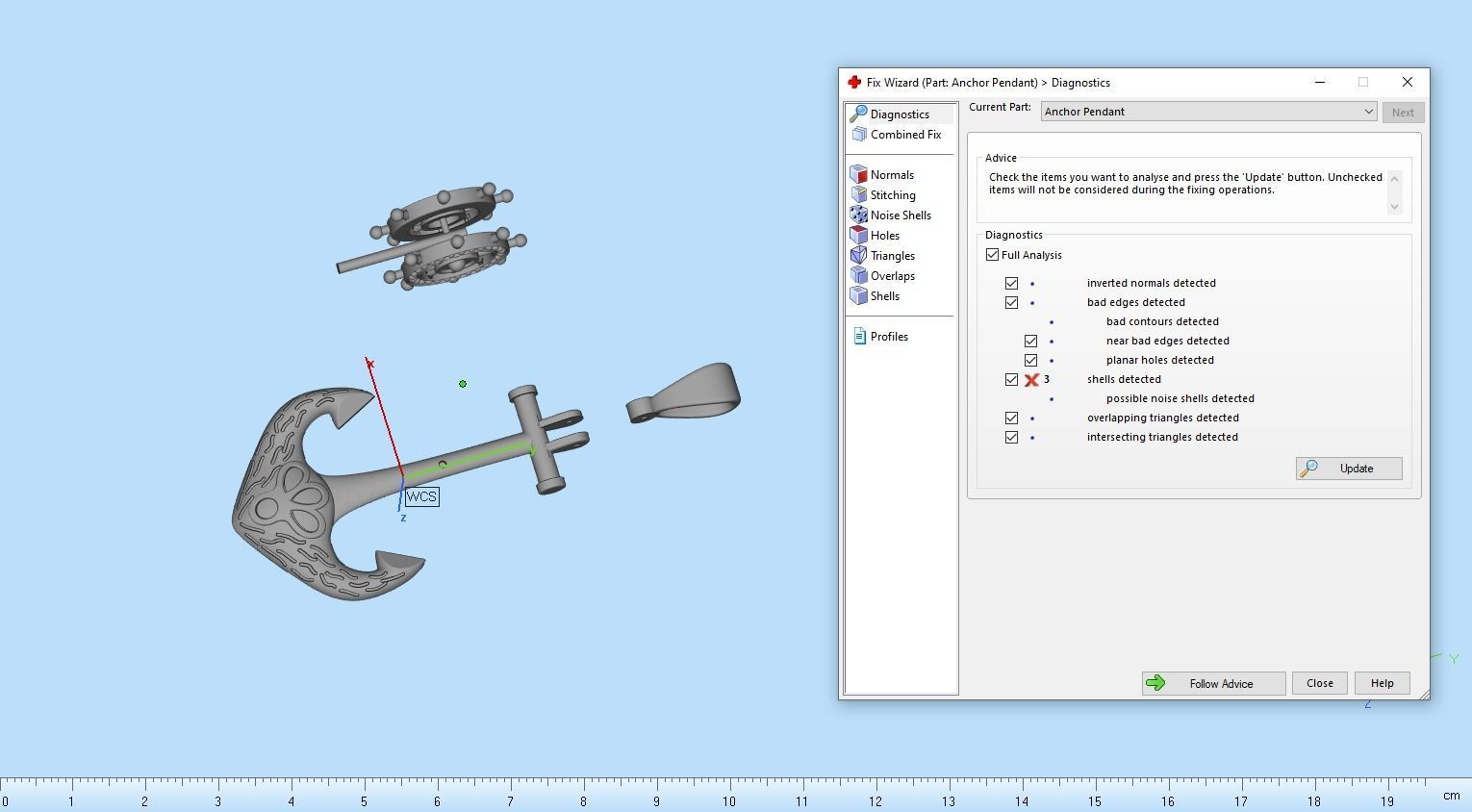
Task: Select the Diagnostics page in sidebar
Action: click(900, 114)
